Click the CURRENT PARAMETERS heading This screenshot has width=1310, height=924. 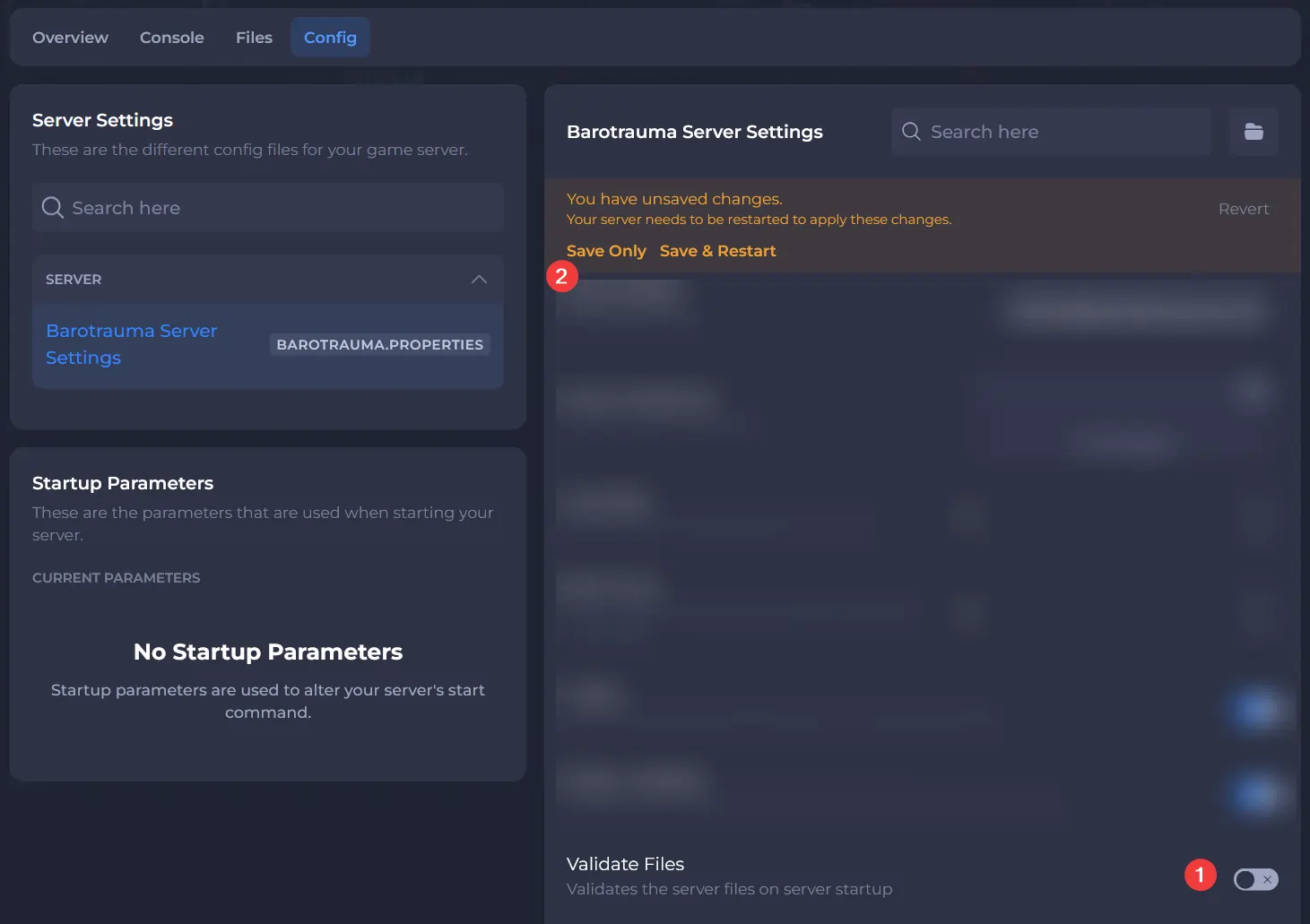pyautogui.click(x=117, y=578)
